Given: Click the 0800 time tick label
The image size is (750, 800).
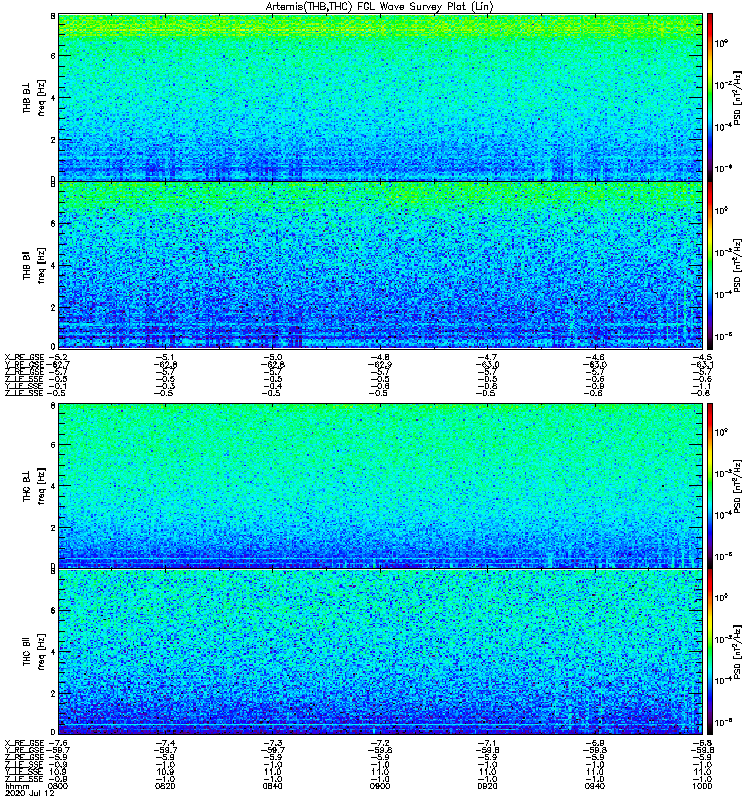Looking at the screenshot, I should click(58, 786).
